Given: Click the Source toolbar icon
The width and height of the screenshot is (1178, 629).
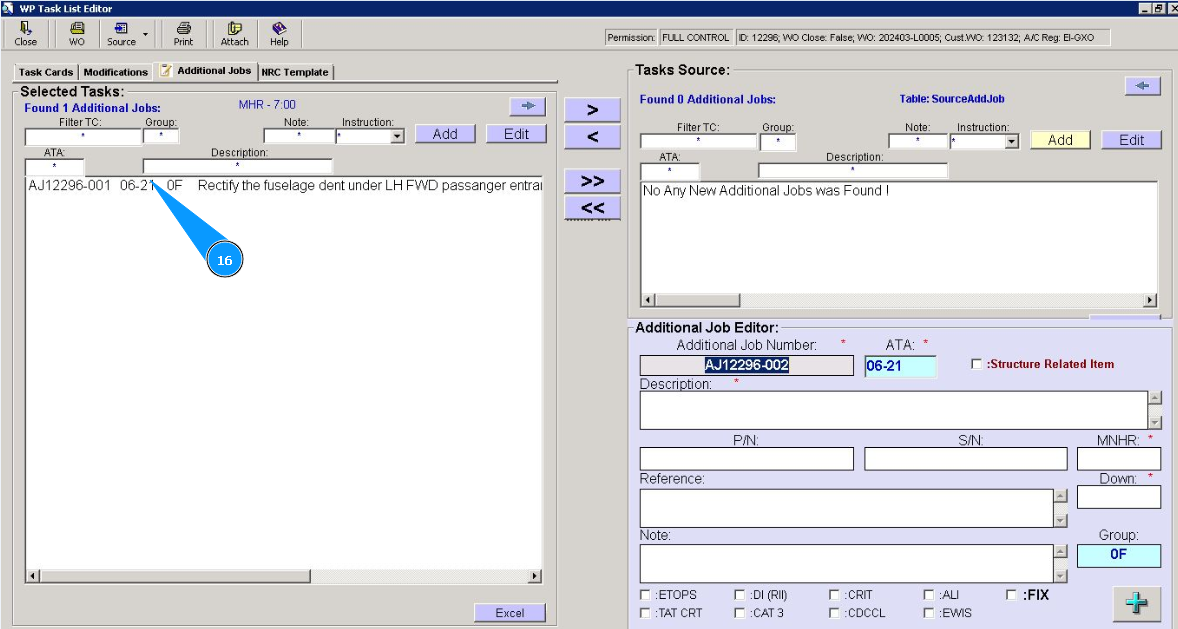Looking at the screenshot, I should [x=121, y=34].
